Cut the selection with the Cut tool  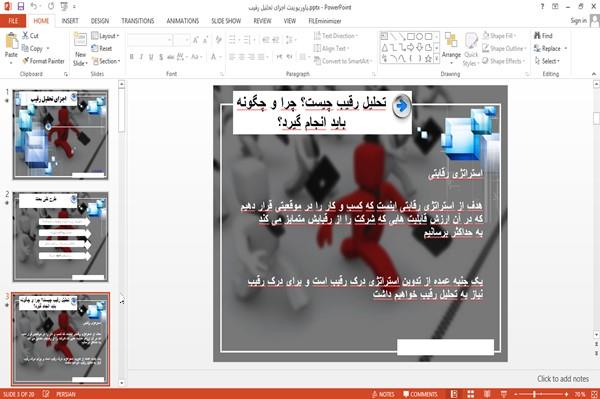pyautogui.click(x=30, y=36)
